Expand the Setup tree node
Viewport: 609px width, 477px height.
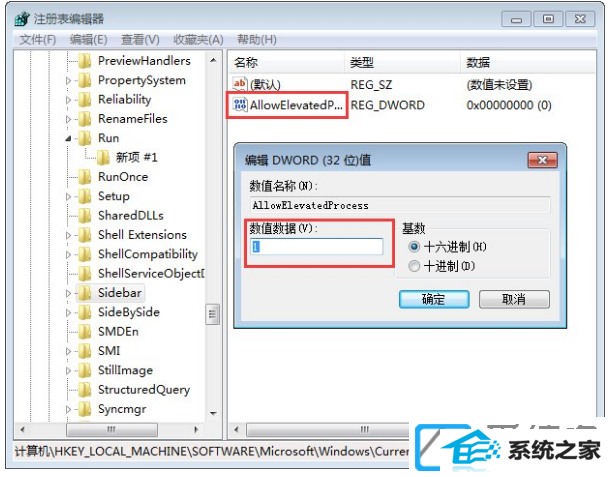[68, 197]
